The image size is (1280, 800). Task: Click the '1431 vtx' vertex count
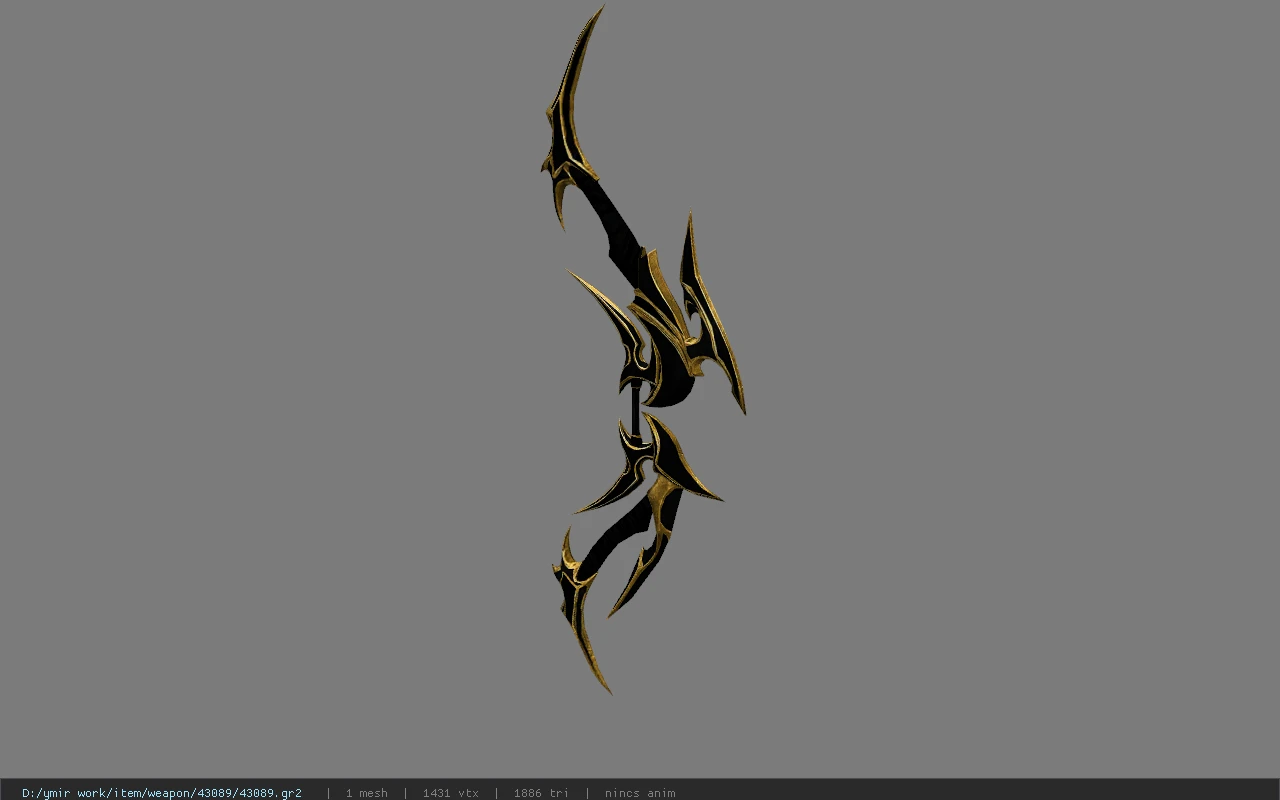coord(451,793)
